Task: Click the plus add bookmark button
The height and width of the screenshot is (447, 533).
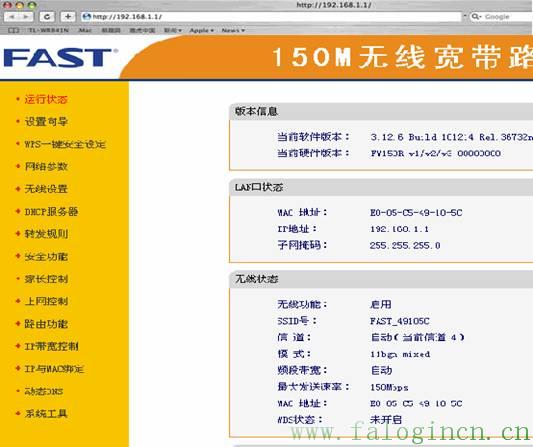Action: pyautogui.click(x=68, y=16)
